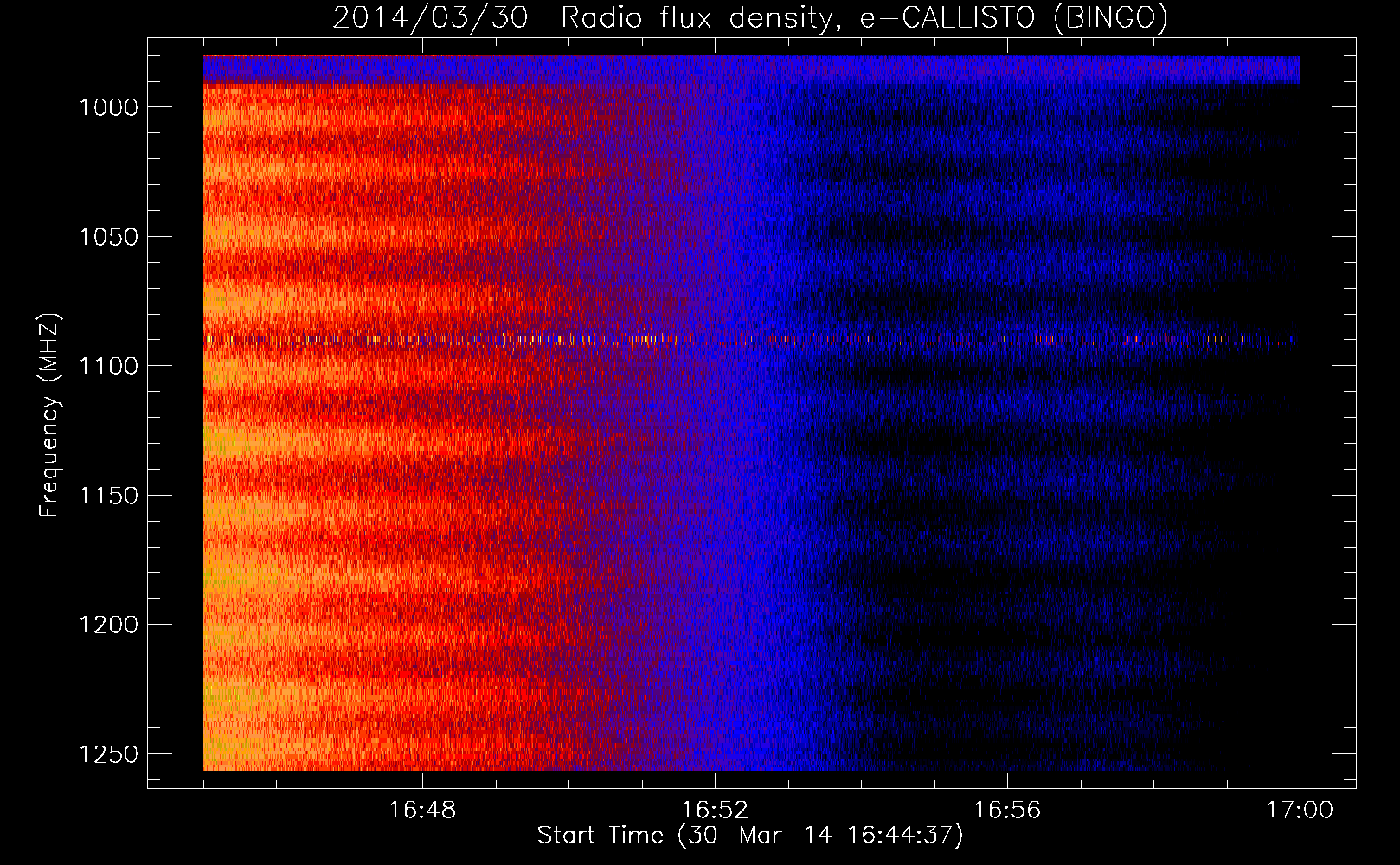This screenshot has height=865, width=1400.
Task: Click the plot title '2014/03/30 Radio flux density'
Action: click(x=750, y=17)
